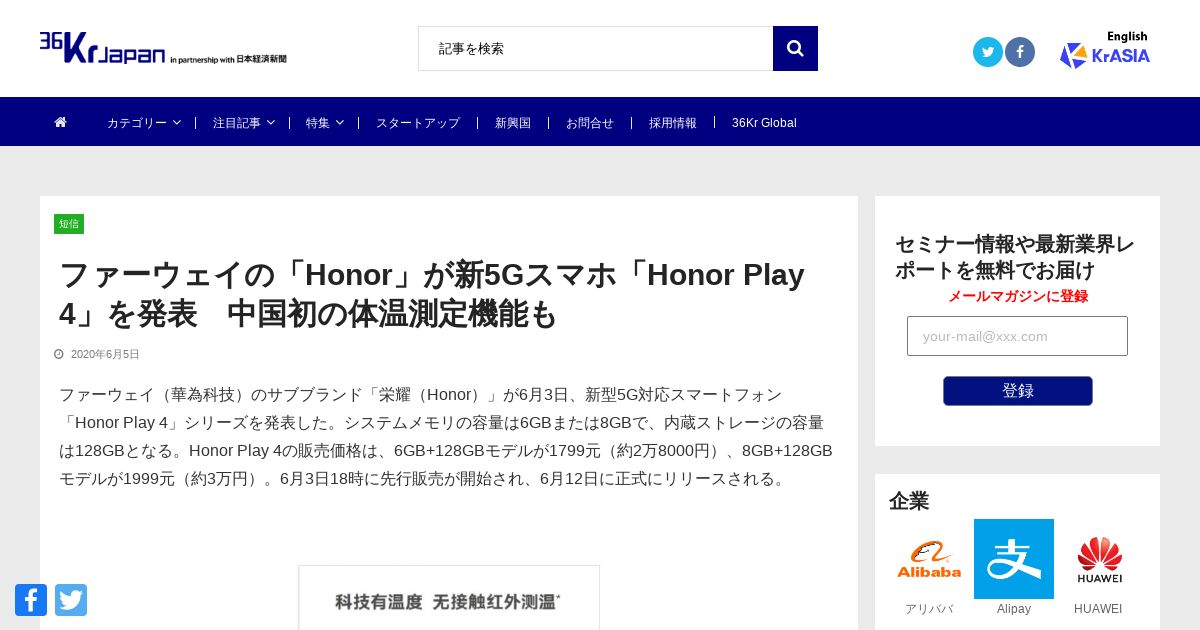This screenshot has width=1200, height=630.
Task: Click the HUAWEI text label
Action: point(1098,609)
